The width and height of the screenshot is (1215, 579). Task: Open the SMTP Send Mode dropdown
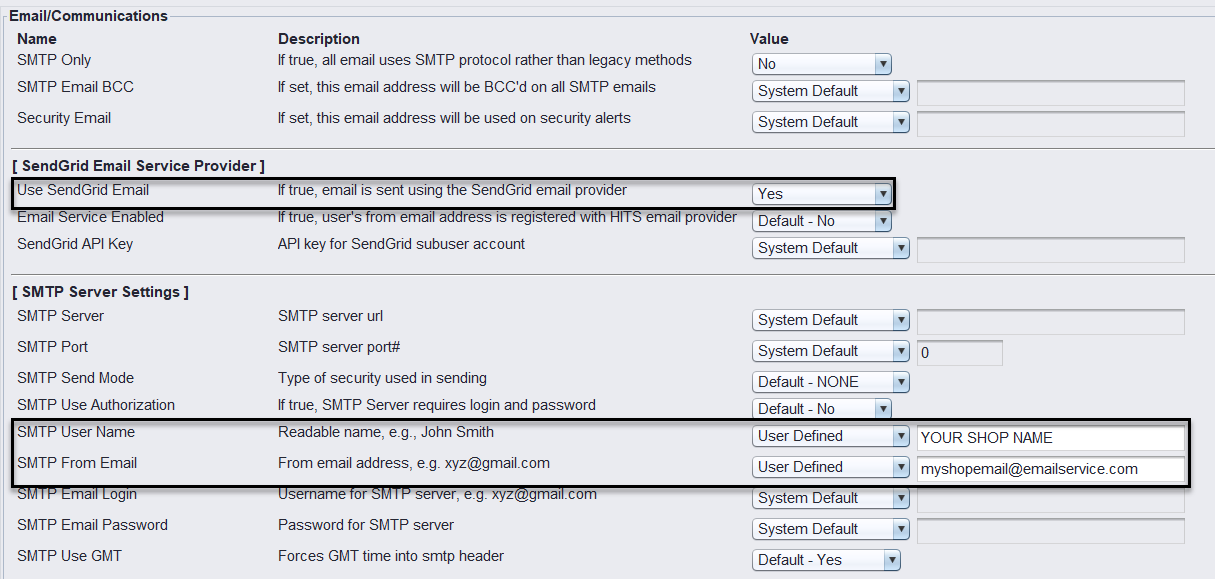click(830, 382)
